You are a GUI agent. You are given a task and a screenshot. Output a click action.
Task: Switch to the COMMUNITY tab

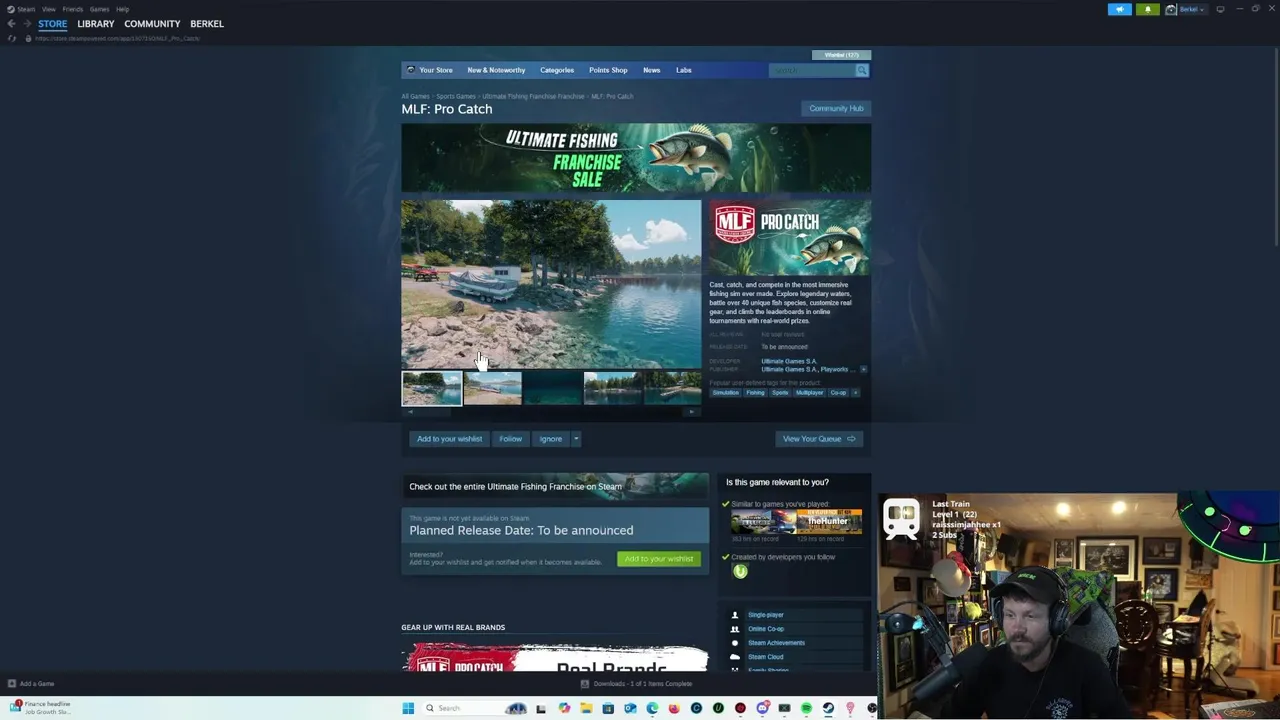tap(152, 24)
